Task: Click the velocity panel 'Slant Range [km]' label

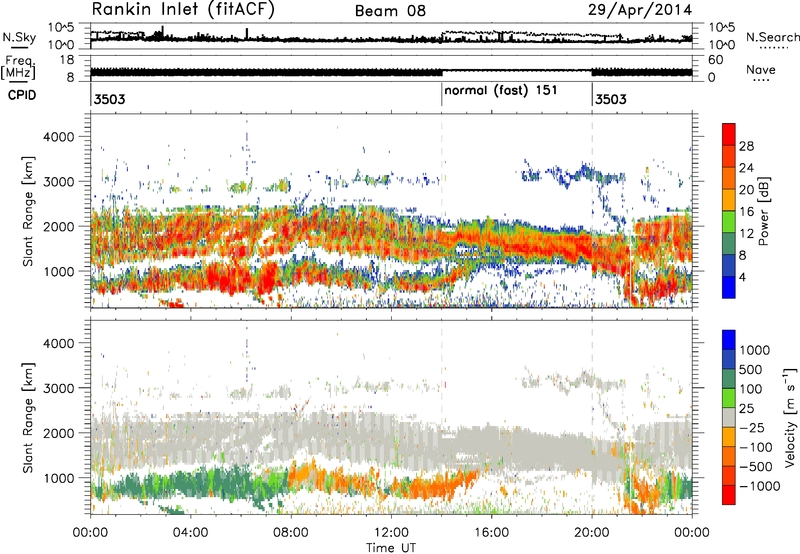Action: [28, 418]
